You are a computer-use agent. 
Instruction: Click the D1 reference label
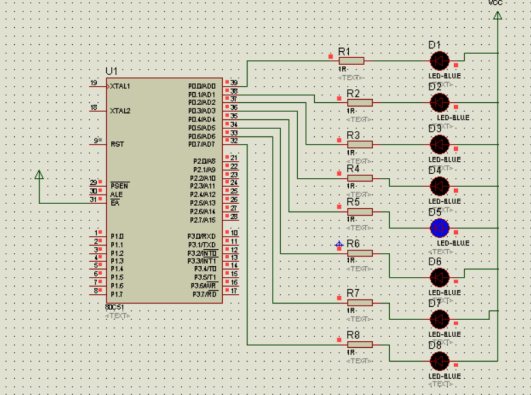[x=435, y=45]
